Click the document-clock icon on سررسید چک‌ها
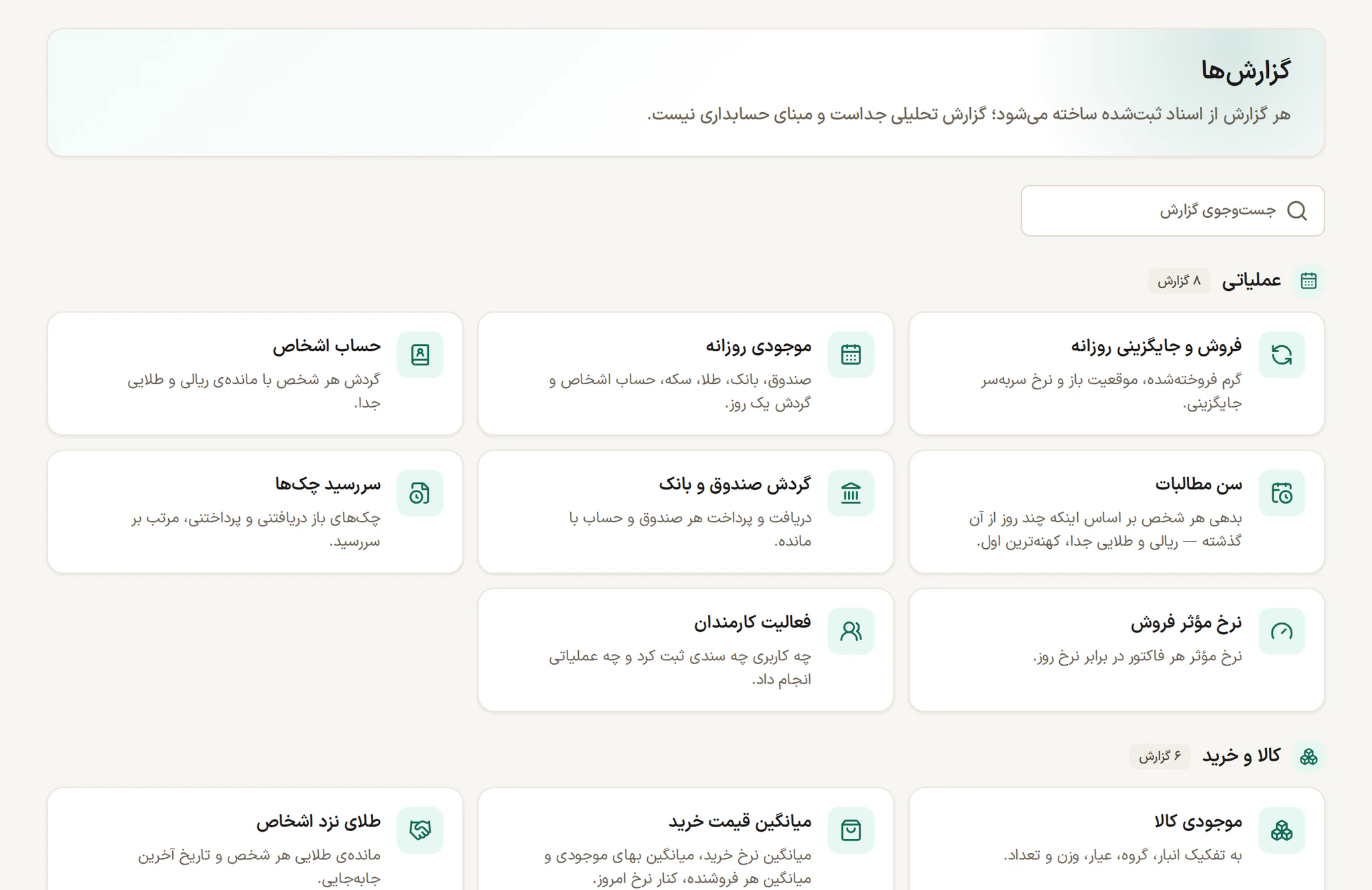Image resolution: width=1372 pixels, height=890 pixels. pos(420,493)
